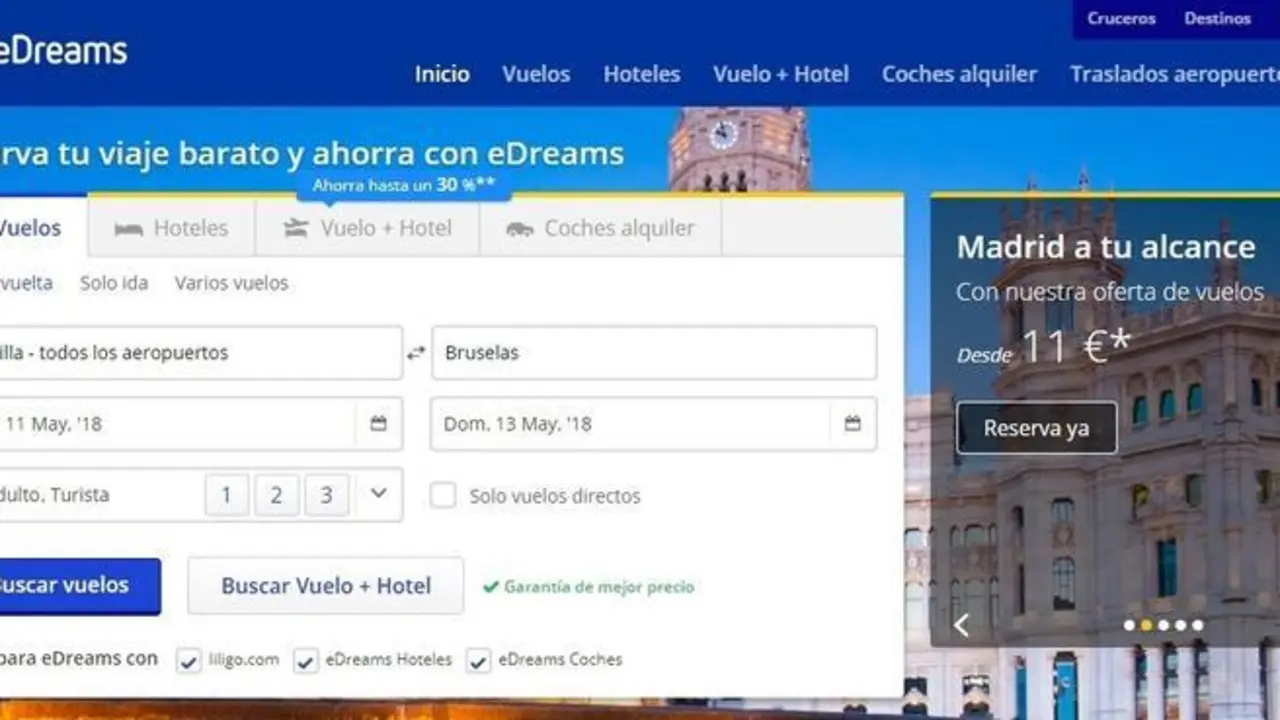
Task: Open Cruceros in the top bar
Action: pos(1121,19)
